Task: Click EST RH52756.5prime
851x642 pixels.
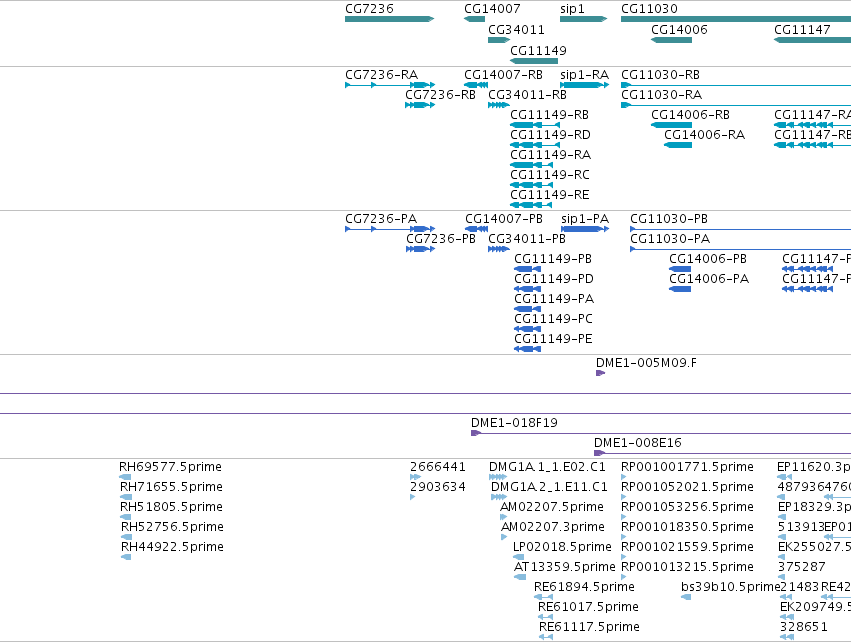Action: tap(126, 537)
